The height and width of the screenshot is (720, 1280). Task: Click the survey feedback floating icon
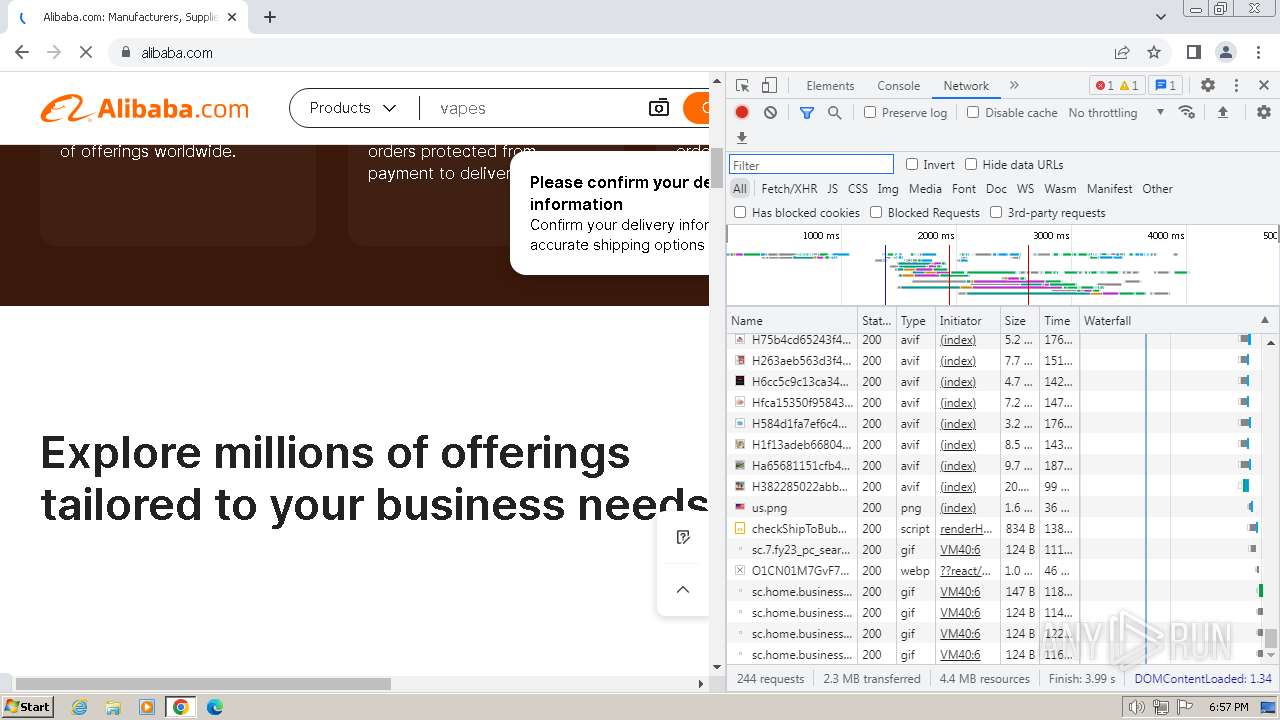point(683,538)
